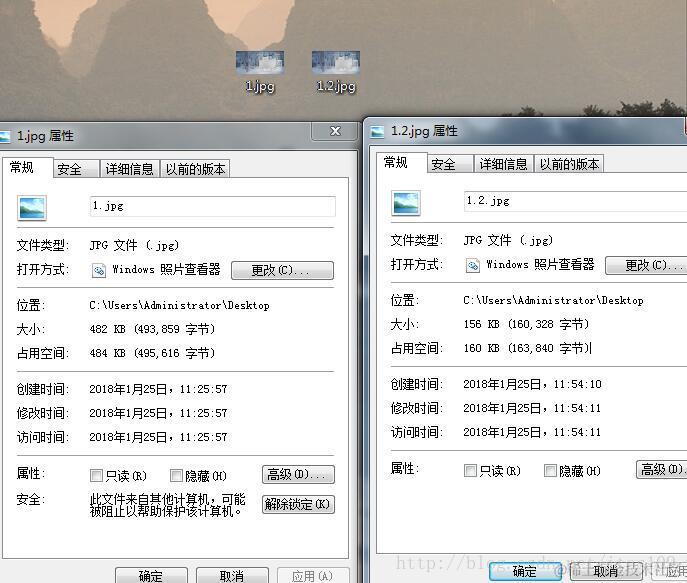
Task: Click disk usage 160 KB (163,840 字节)
Action: point(526,349)
